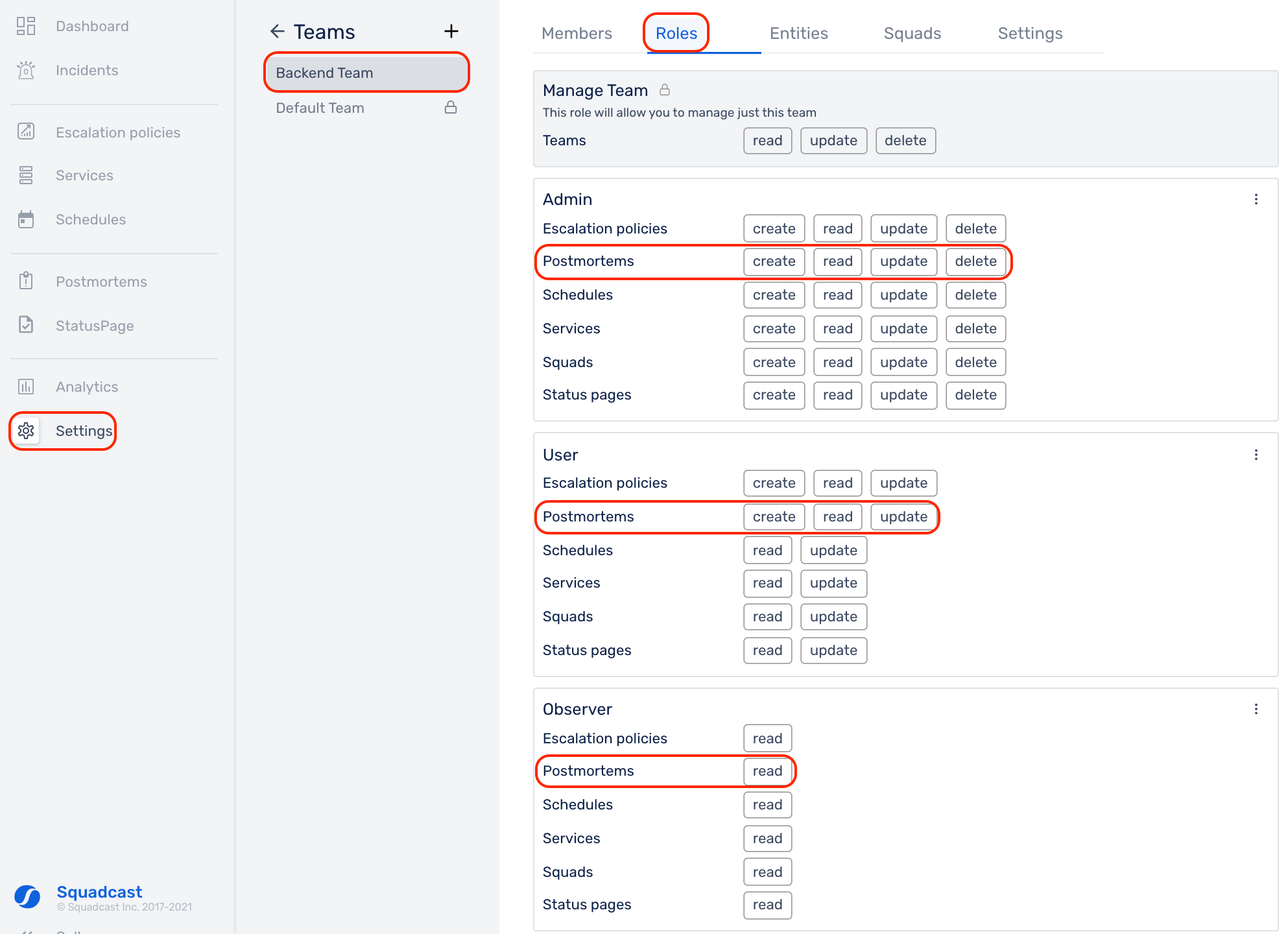Screen dimensions: 1288x934
Task: Toggle Observer Squads read permission
Action: pos(768,872)
